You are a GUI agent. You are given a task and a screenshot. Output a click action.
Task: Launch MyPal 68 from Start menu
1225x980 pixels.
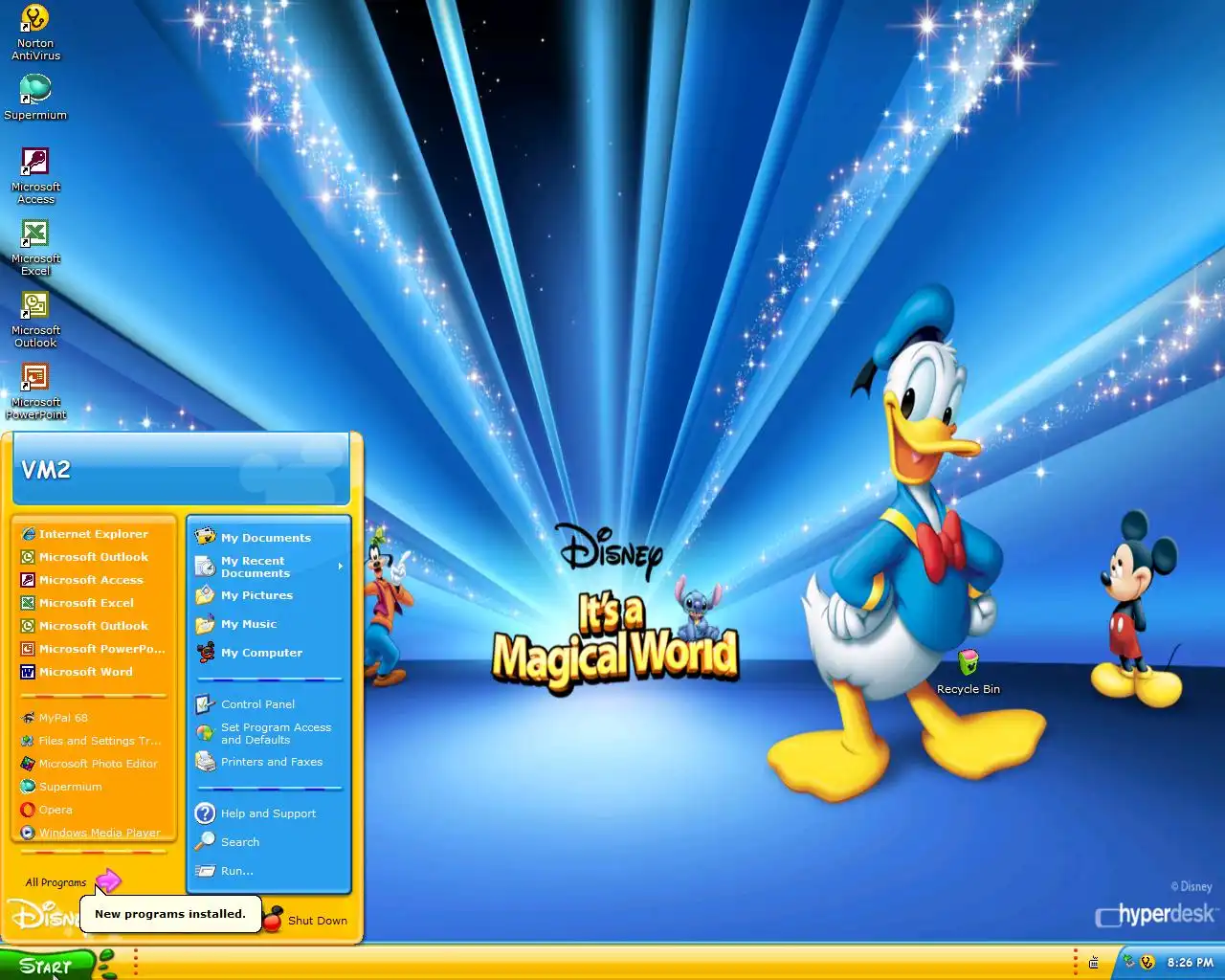(x=94, y=718)
